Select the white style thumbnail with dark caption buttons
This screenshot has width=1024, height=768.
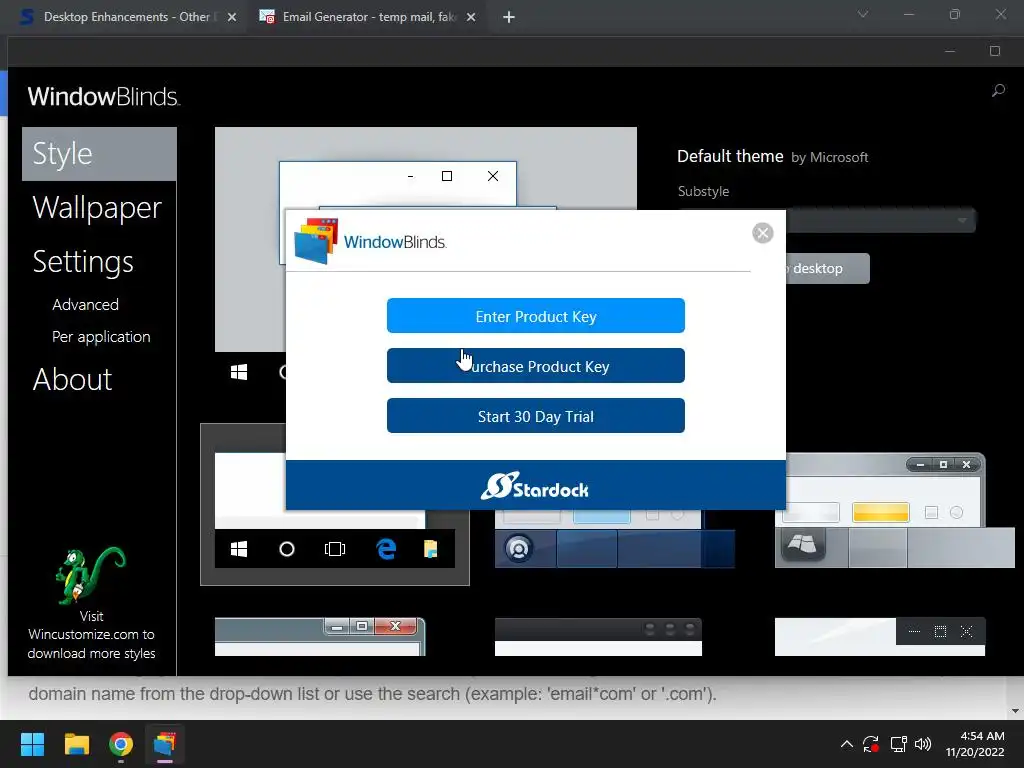click(x=880, y=637)
